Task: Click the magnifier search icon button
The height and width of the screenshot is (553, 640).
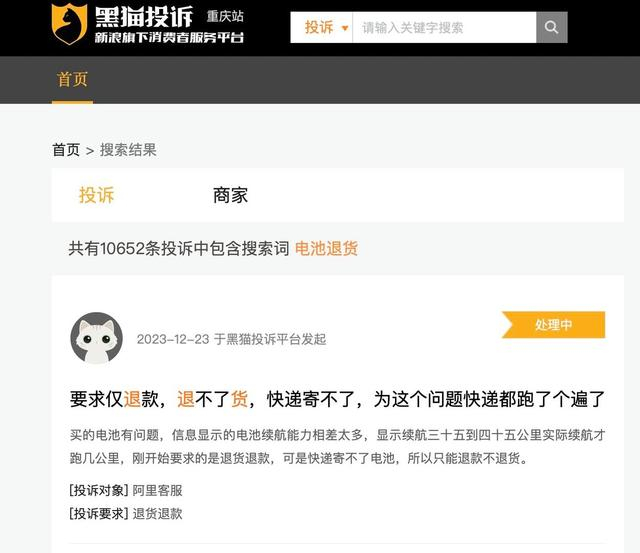Action: [x=551, y=27]
